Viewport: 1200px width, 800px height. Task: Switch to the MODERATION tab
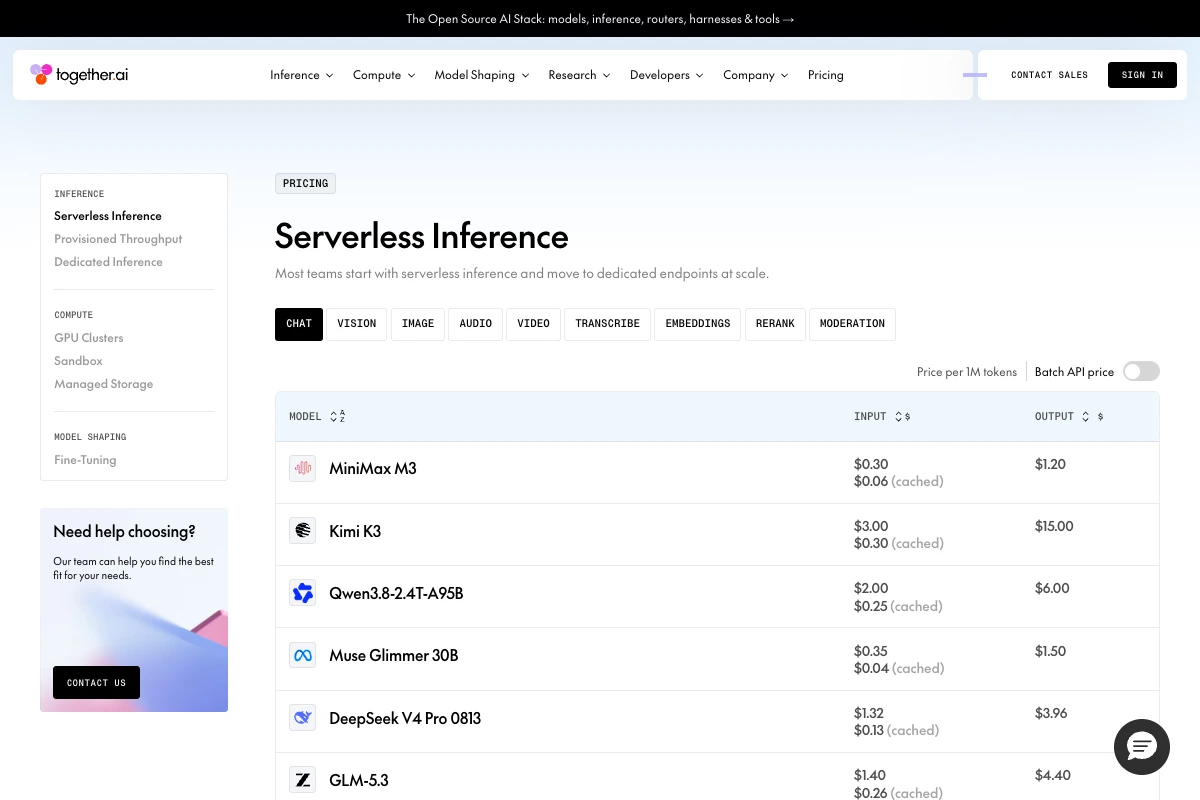(852, 324)
